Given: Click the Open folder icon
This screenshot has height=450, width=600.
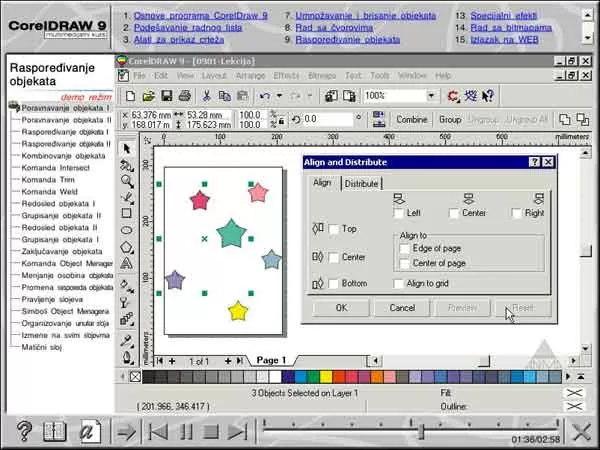Looking at the screenshot, I should point(148,96).
